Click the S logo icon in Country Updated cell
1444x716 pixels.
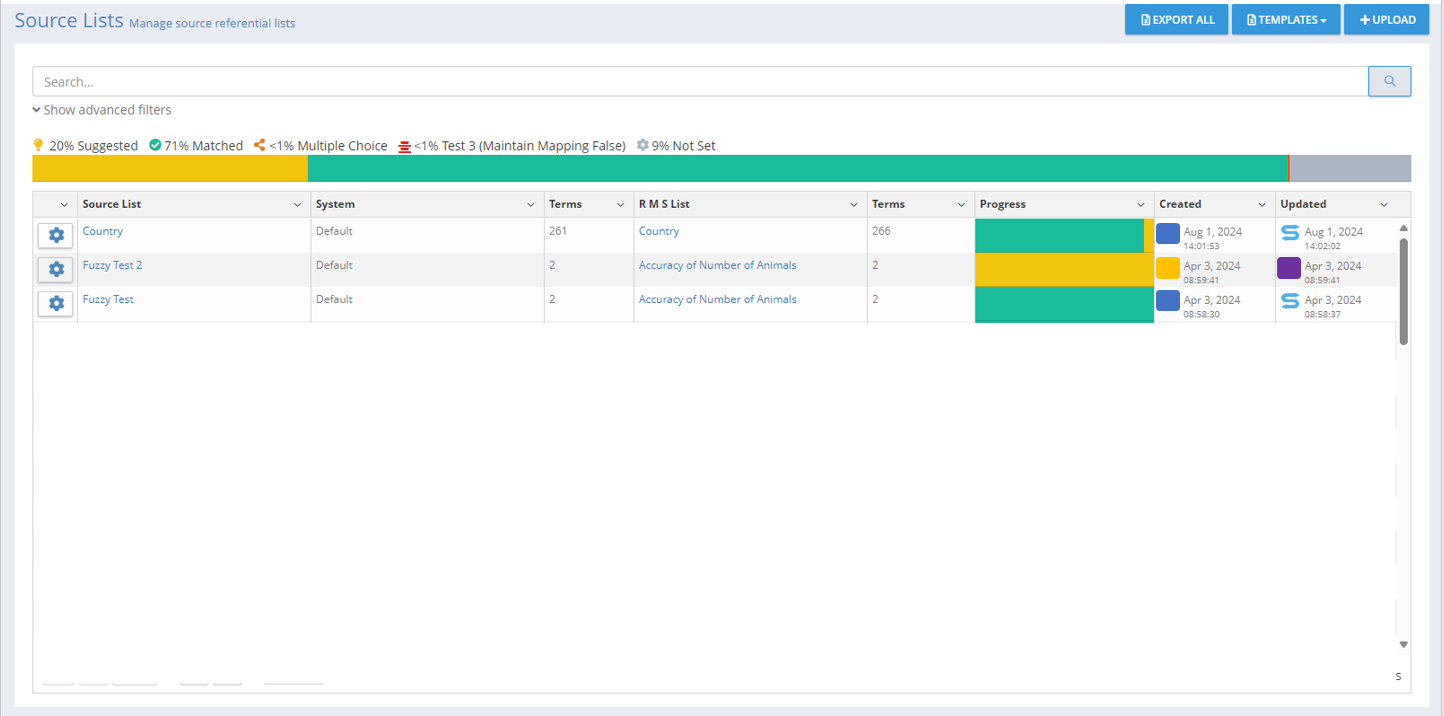1290,233
